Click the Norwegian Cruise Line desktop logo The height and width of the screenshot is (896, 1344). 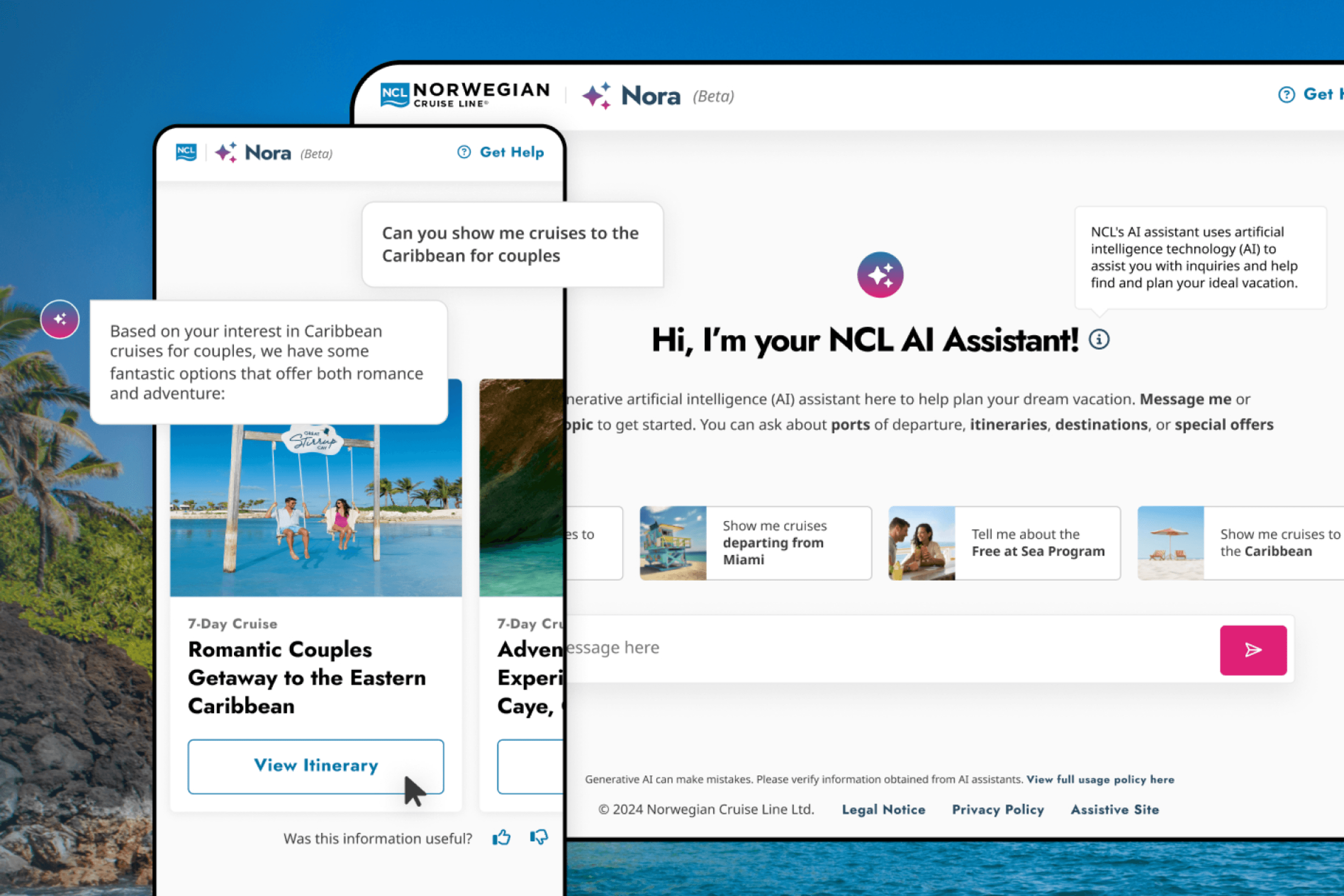(x=465, y=94)
